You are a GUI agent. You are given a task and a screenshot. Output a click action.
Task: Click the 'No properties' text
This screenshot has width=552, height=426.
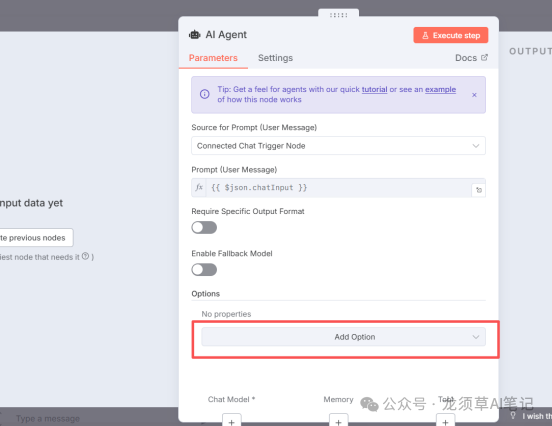pos(226,314)
